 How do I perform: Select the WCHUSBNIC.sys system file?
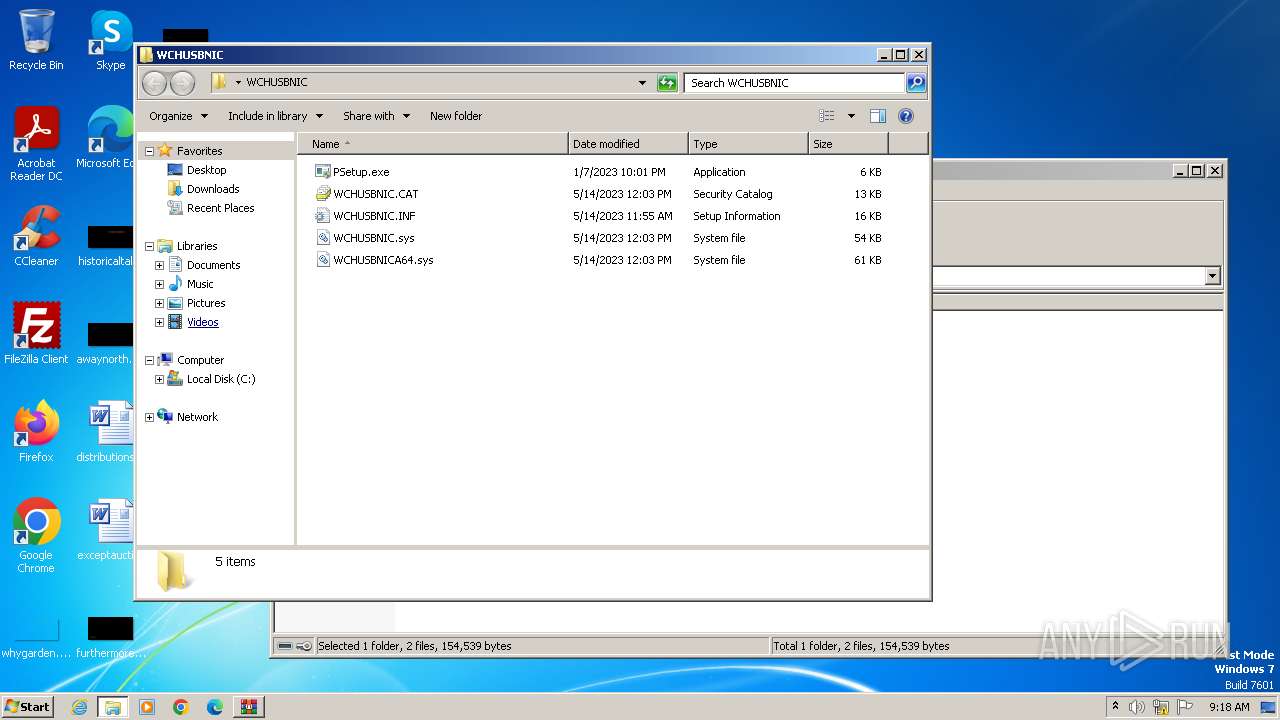(364, 238)
